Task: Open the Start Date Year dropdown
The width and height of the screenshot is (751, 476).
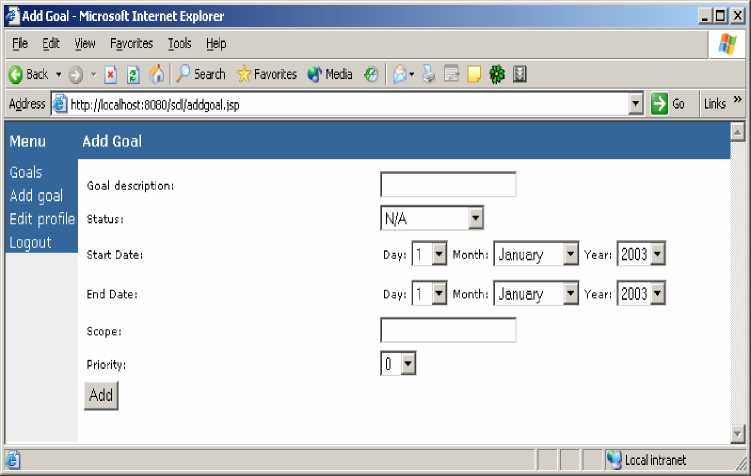Action: coord(641,254)
